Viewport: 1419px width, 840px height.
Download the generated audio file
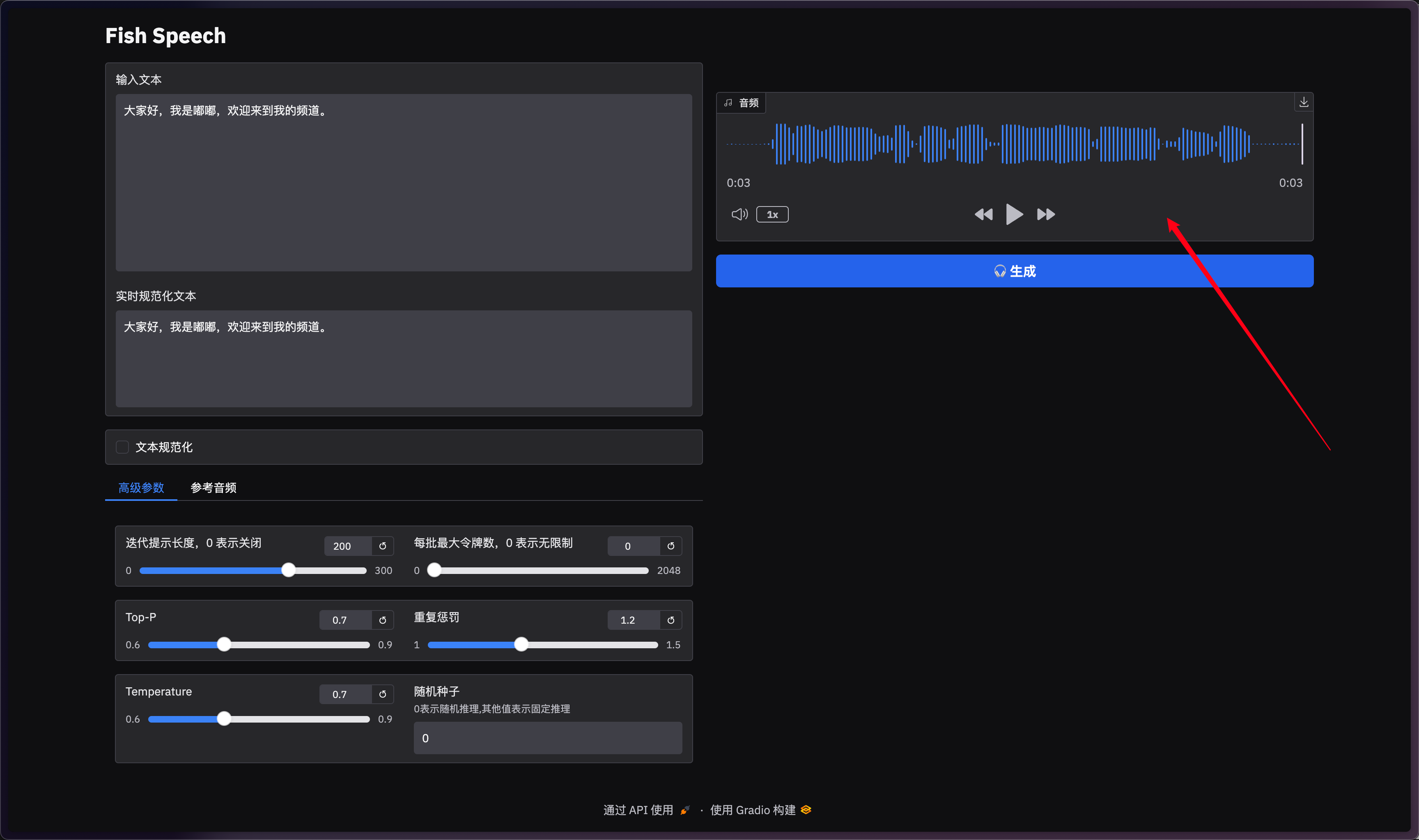click(x=1303, y=102)
